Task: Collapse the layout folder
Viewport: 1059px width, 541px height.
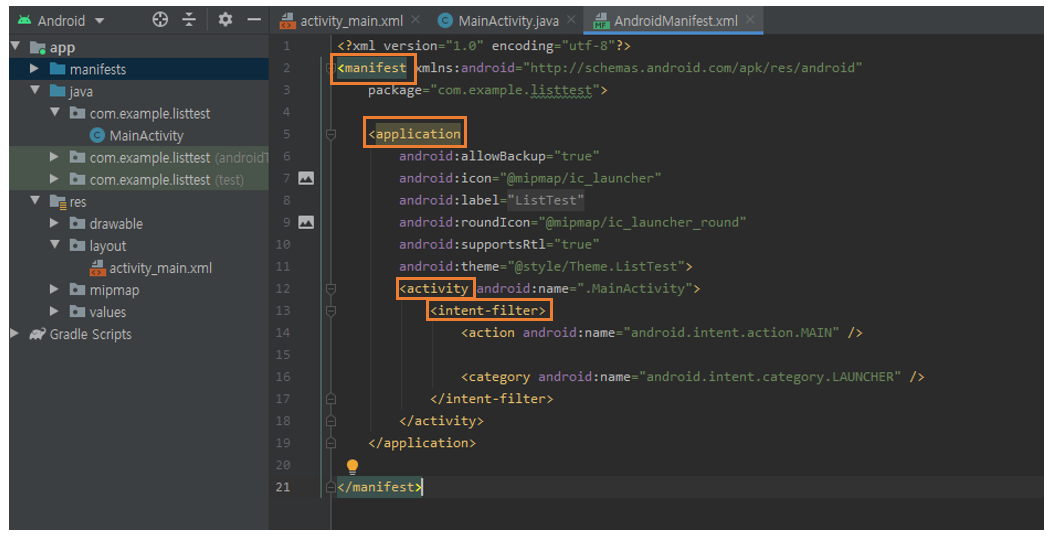Action: point(55,244)
